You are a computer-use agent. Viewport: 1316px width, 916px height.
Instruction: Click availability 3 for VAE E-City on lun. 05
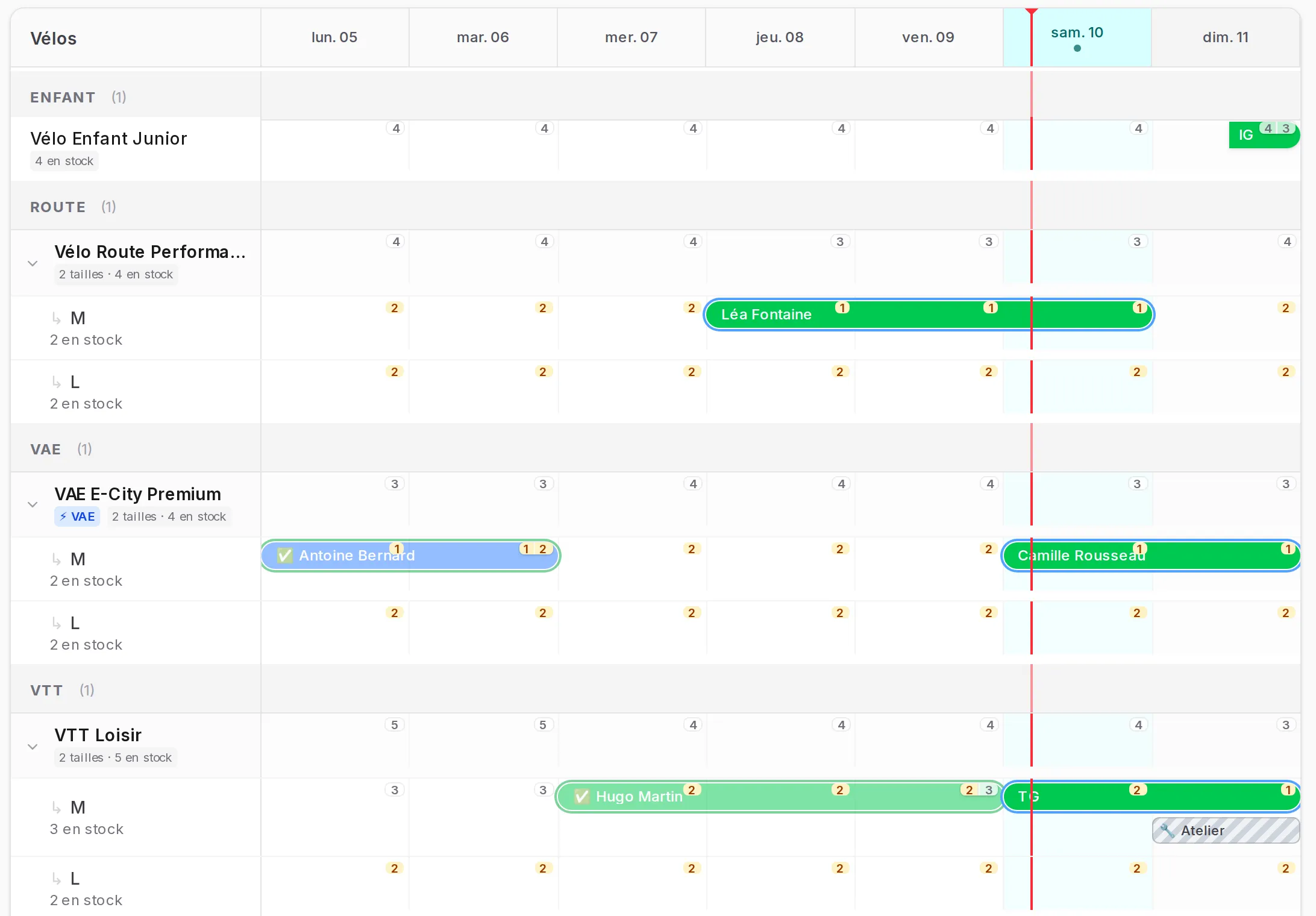(395, 484)
